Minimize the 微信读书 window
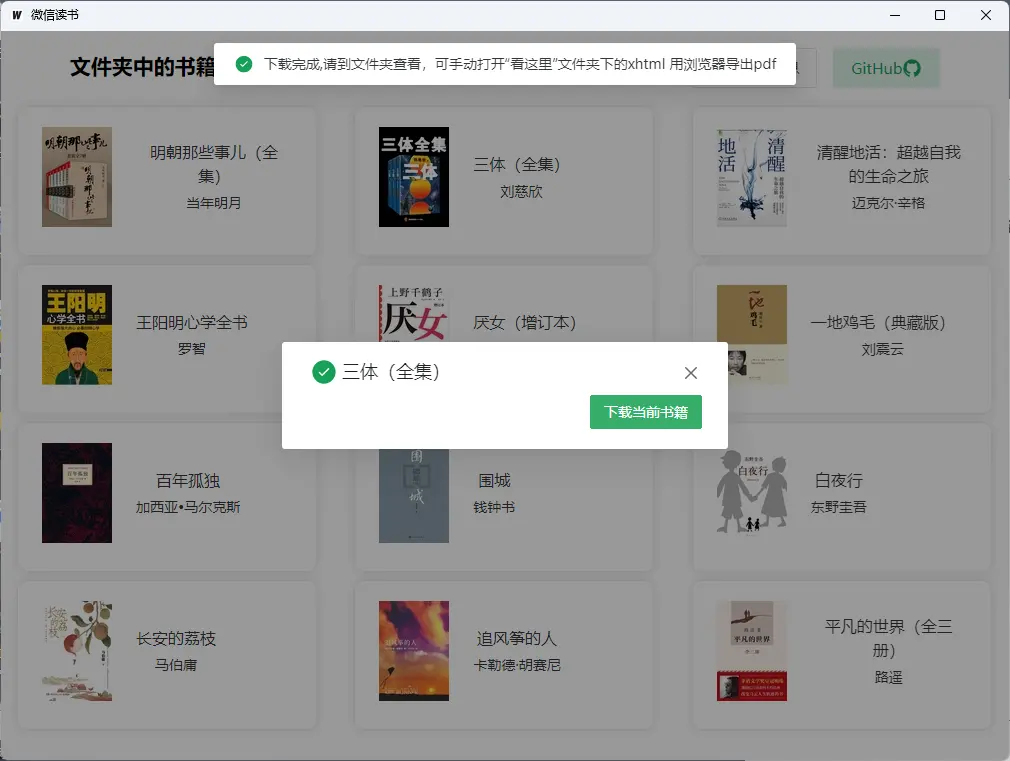The height and width of the screenshot is (761, 1010). pos(895,15)
